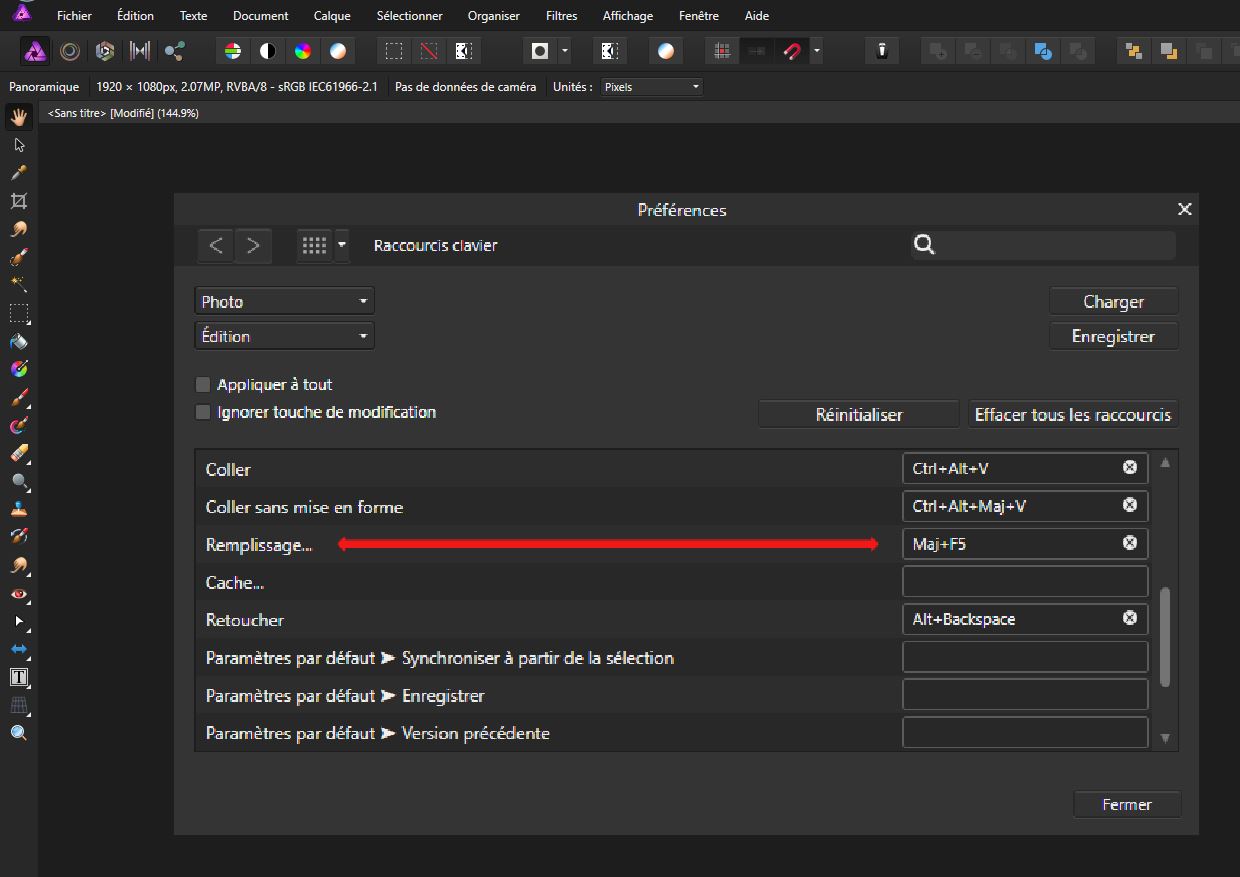
Task: Select the Hand view tool
Action: point(19,116)
